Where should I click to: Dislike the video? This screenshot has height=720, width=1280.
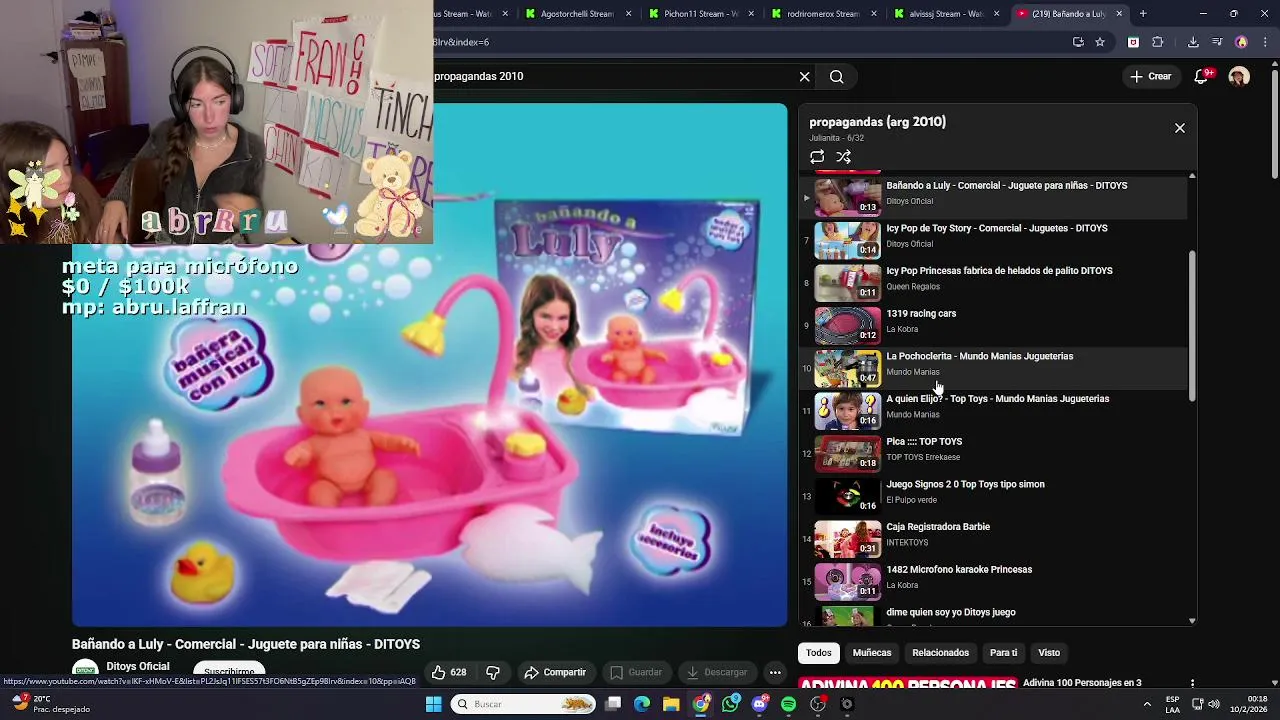pyautogui.click(x=493, y=672)
